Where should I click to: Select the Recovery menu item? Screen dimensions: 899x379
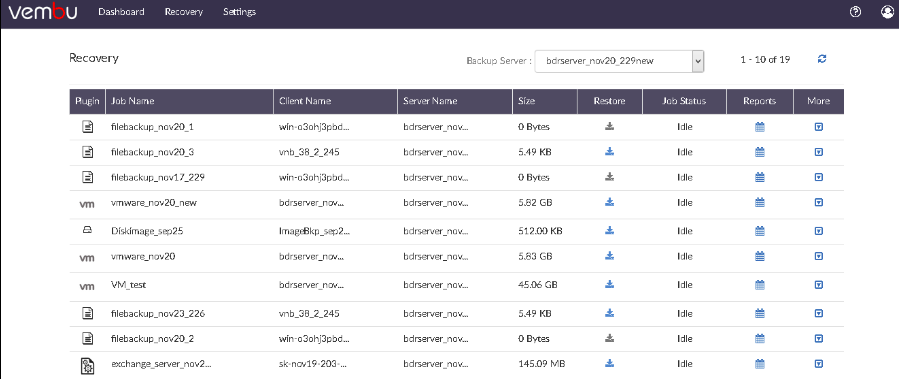pyautogui.click(x=183, y=12)
